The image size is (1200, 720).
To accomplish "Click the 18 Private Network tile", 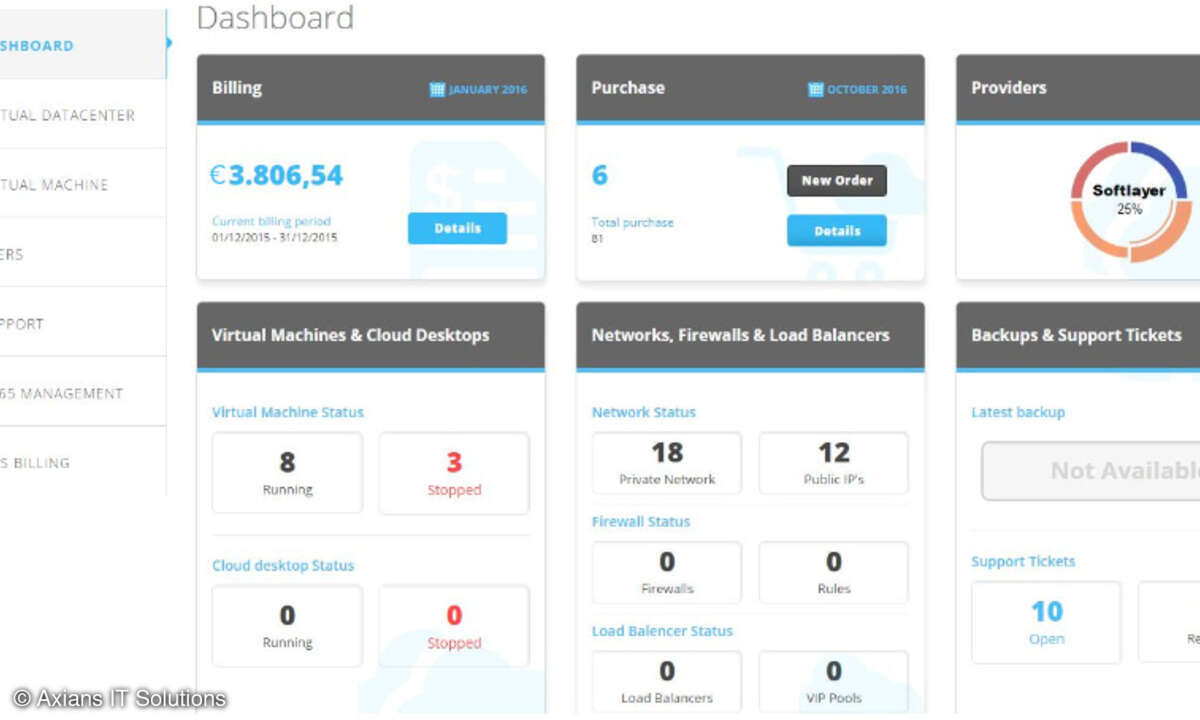I will (667, 463).
